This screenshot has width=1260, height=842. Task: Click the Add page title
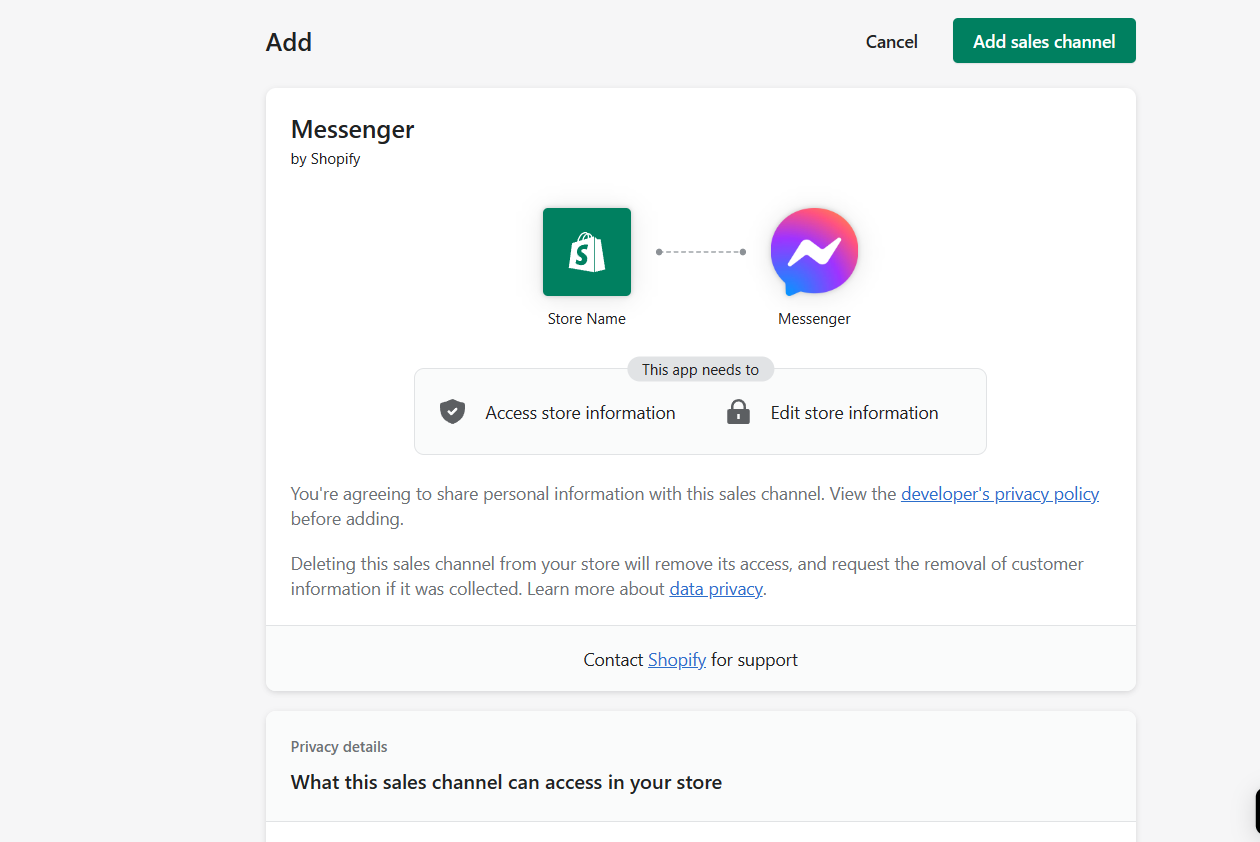tap(289, 42)
